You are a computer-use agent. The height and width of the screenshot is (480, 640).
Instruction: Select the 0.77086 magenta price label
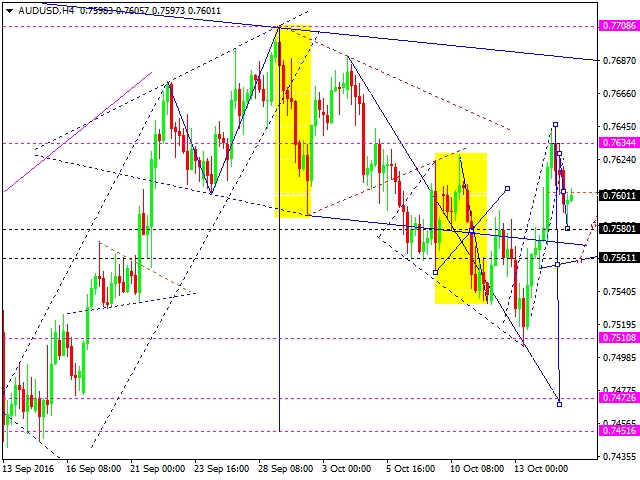619,26
